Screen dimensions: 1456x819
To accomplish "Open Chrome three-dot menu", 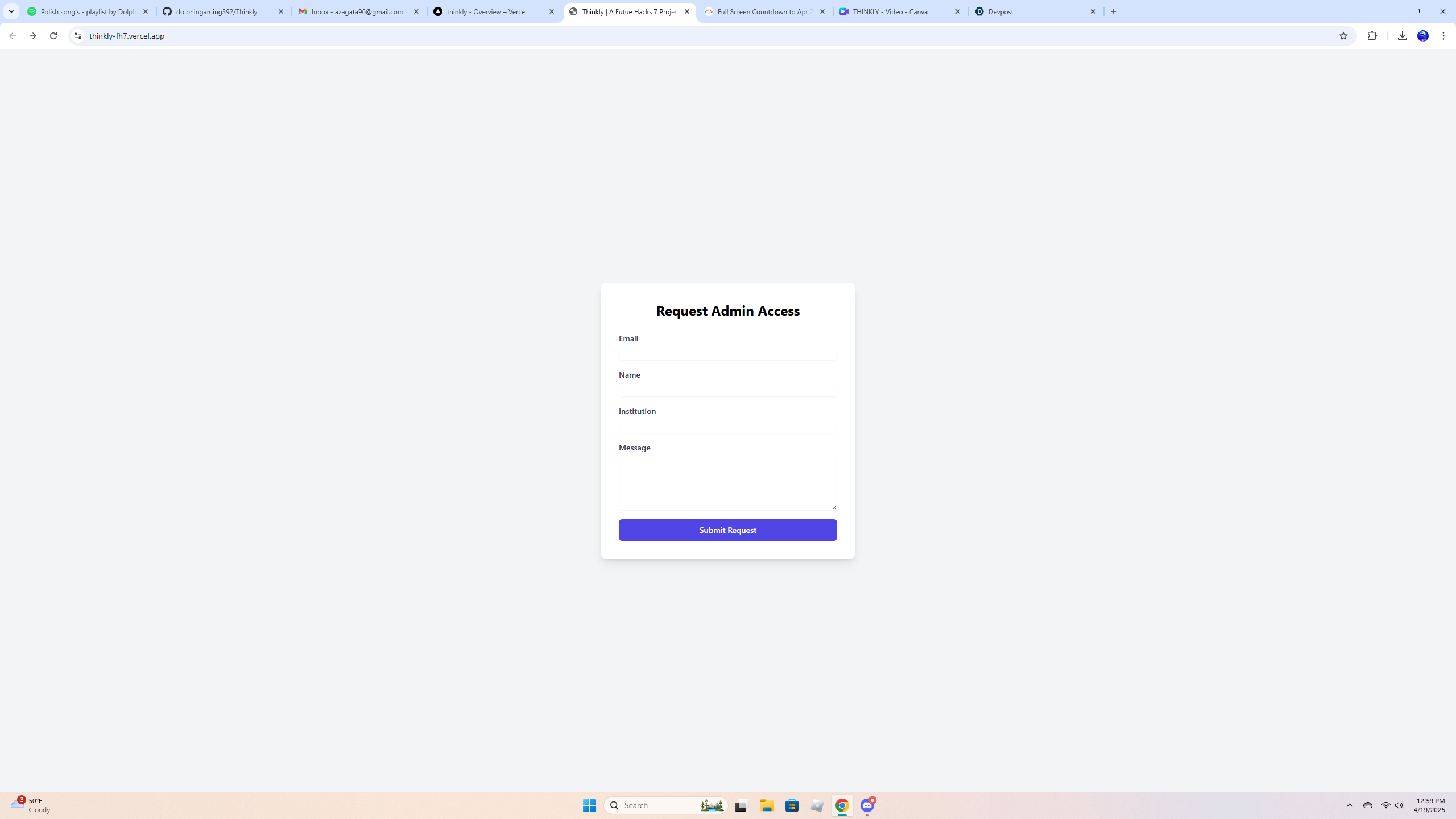I will coord(1443,36).
